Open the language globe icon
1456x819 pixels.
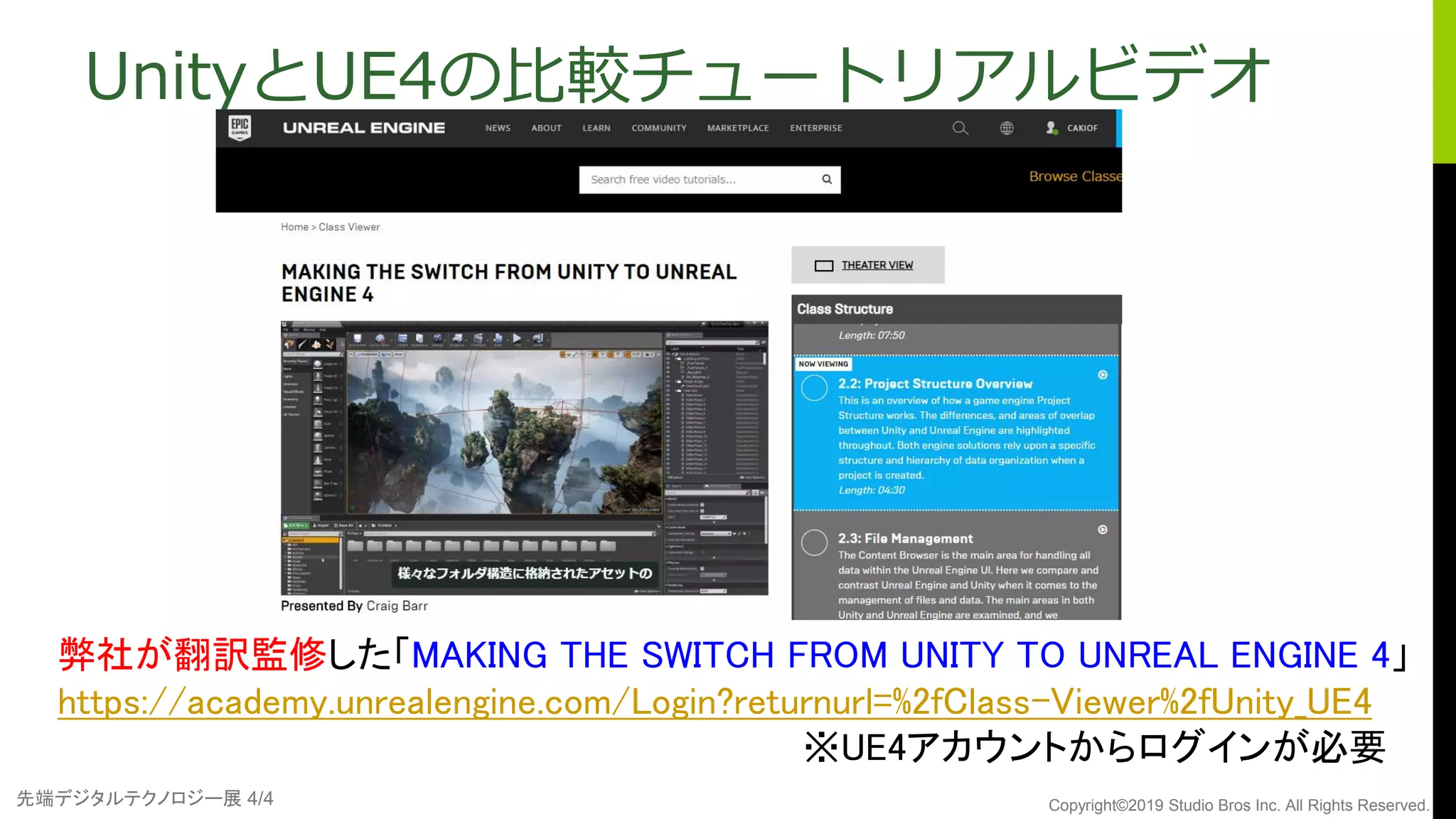click(x=1007, y=128)
